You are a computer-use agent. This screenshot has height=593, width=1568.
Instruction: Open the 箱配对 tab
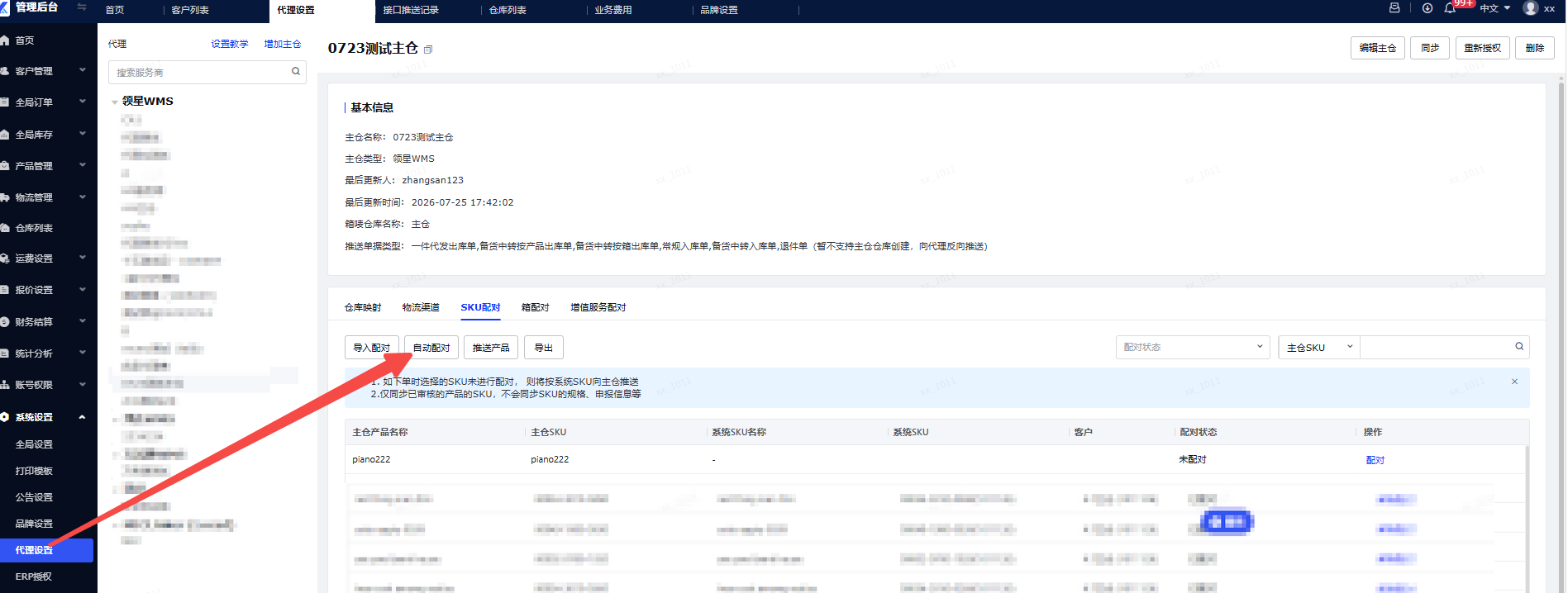click(x=535, y=307)
